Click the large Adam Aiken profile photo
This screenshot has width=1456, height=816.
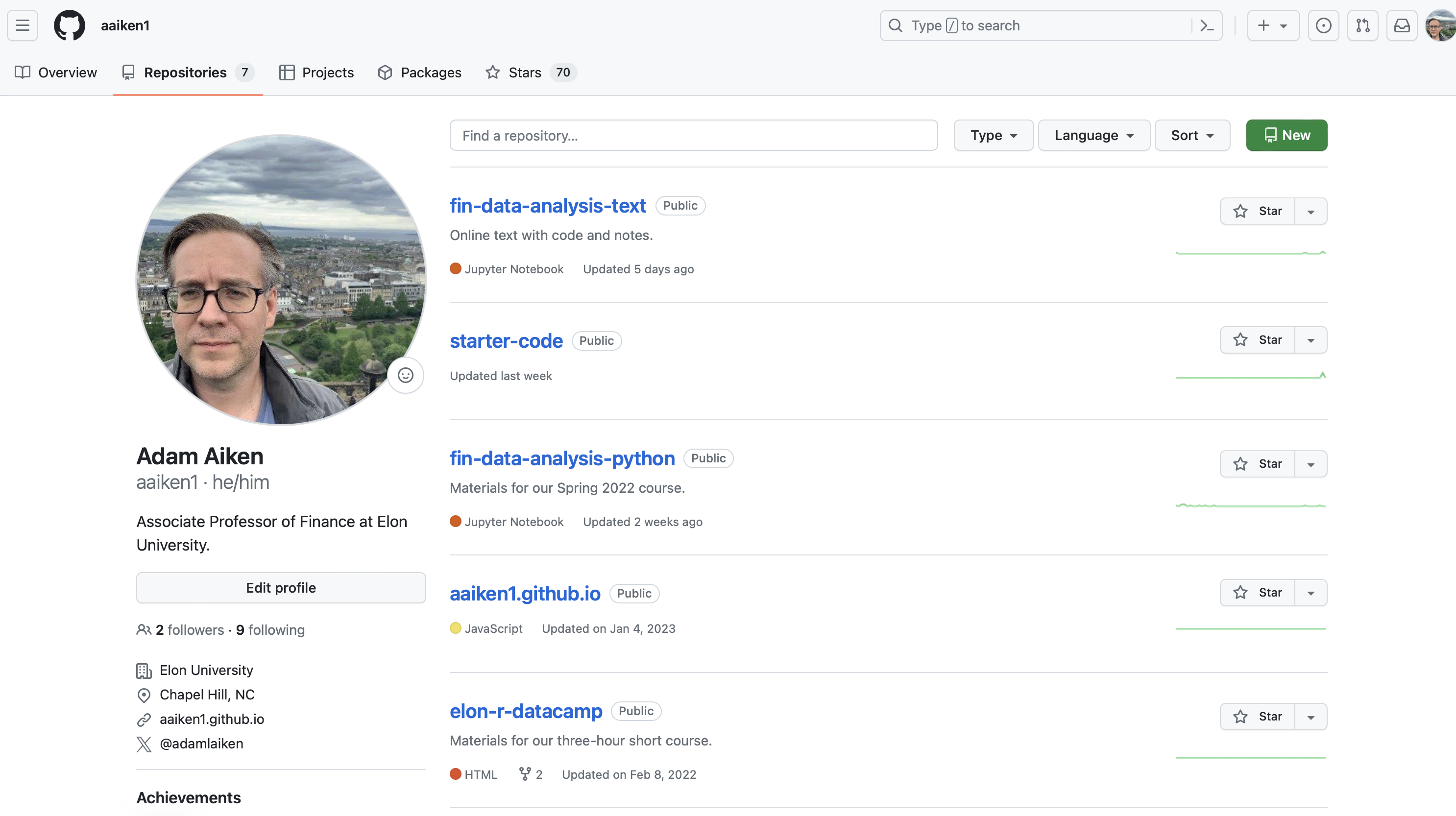pos(281,279)
